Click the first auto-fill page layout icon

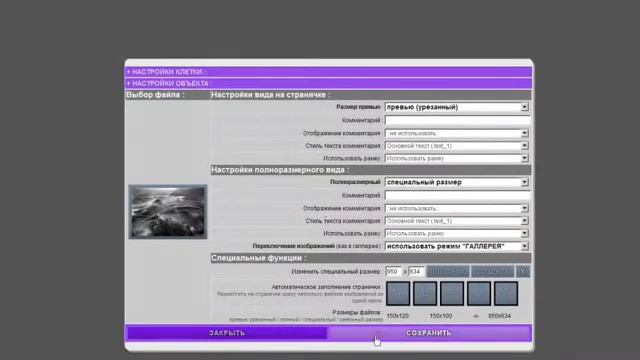pyautogui.click(x=398, y=293)
